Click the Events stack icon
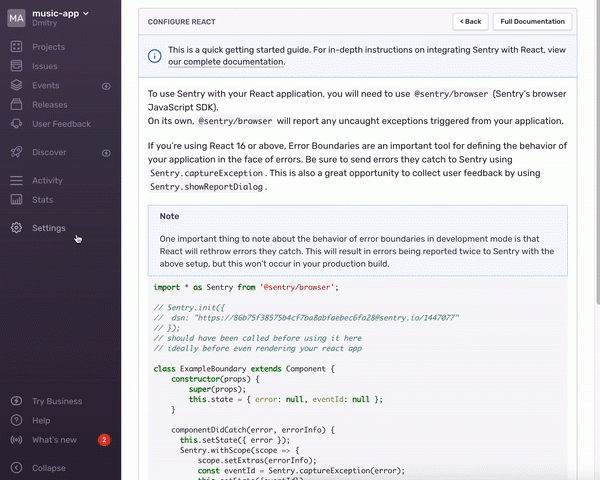Image resolution: width=600 pixels, height=480 pixels. pyautogui.click(x=16, y=86)
